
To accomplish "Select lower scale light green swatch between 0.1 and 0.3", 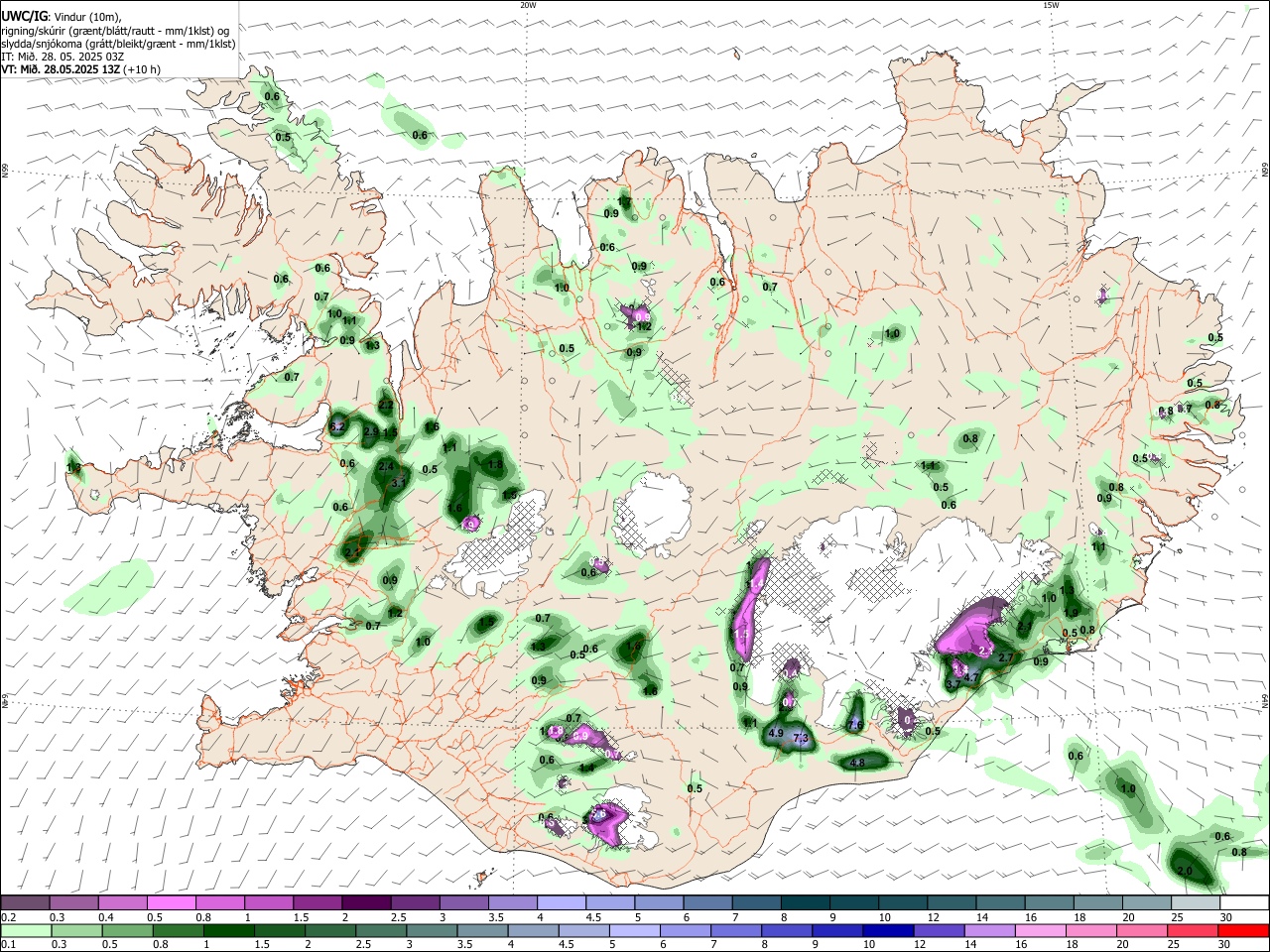I will [x=26, y=930].
